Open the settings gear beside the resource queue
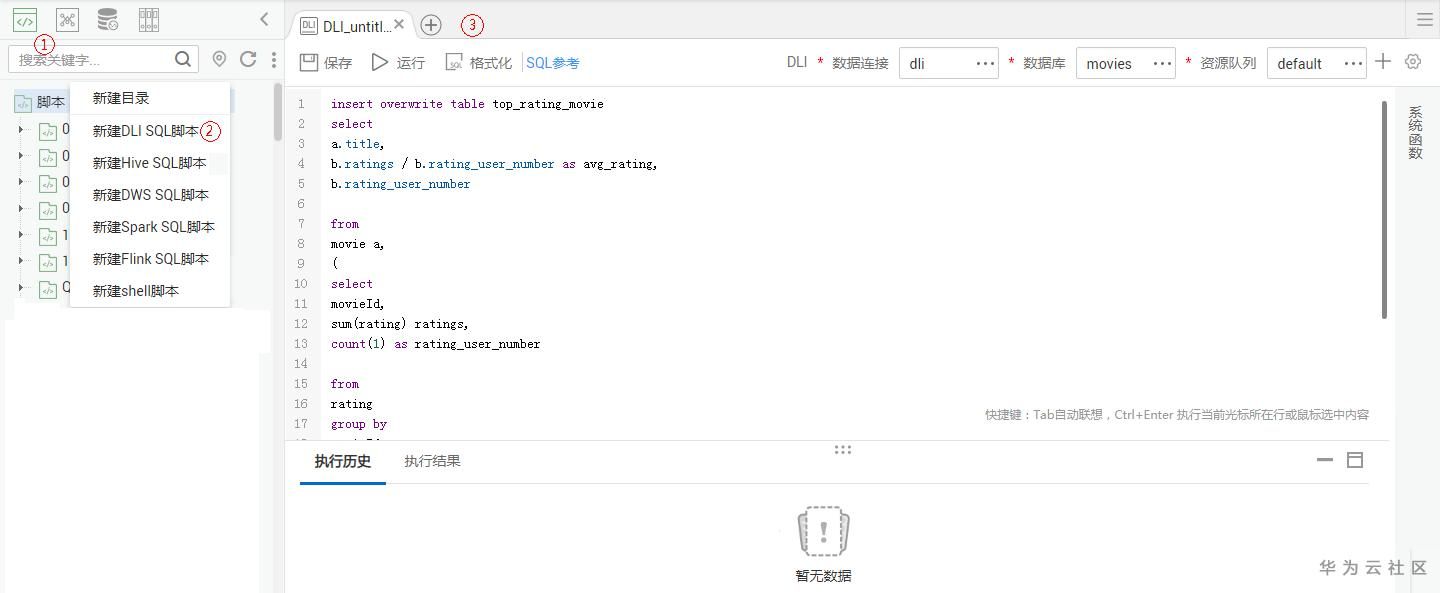This screenshot has width=1440, height=593. (x=1413, y=62)
